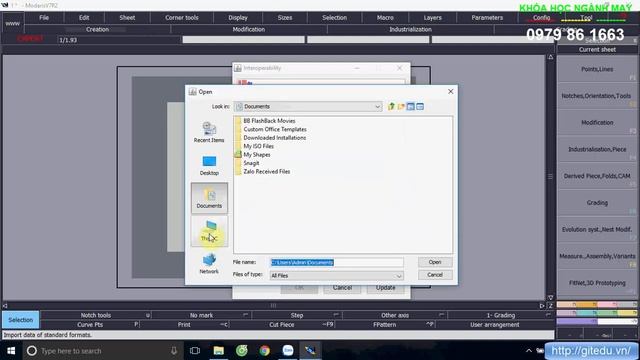Expand Industrialisation,Piece category in right panel

tap(597, 149)
